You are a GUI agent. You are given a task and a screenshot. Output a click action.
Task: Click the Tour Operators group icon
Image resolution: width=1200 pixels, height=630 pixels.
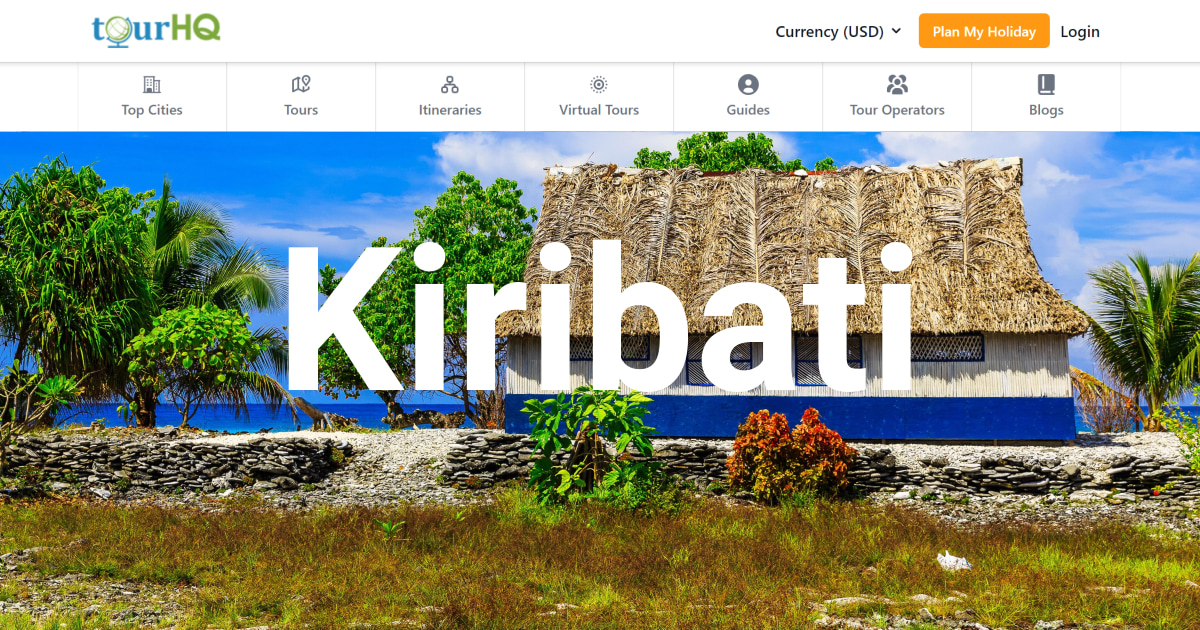tap(897, 84)
